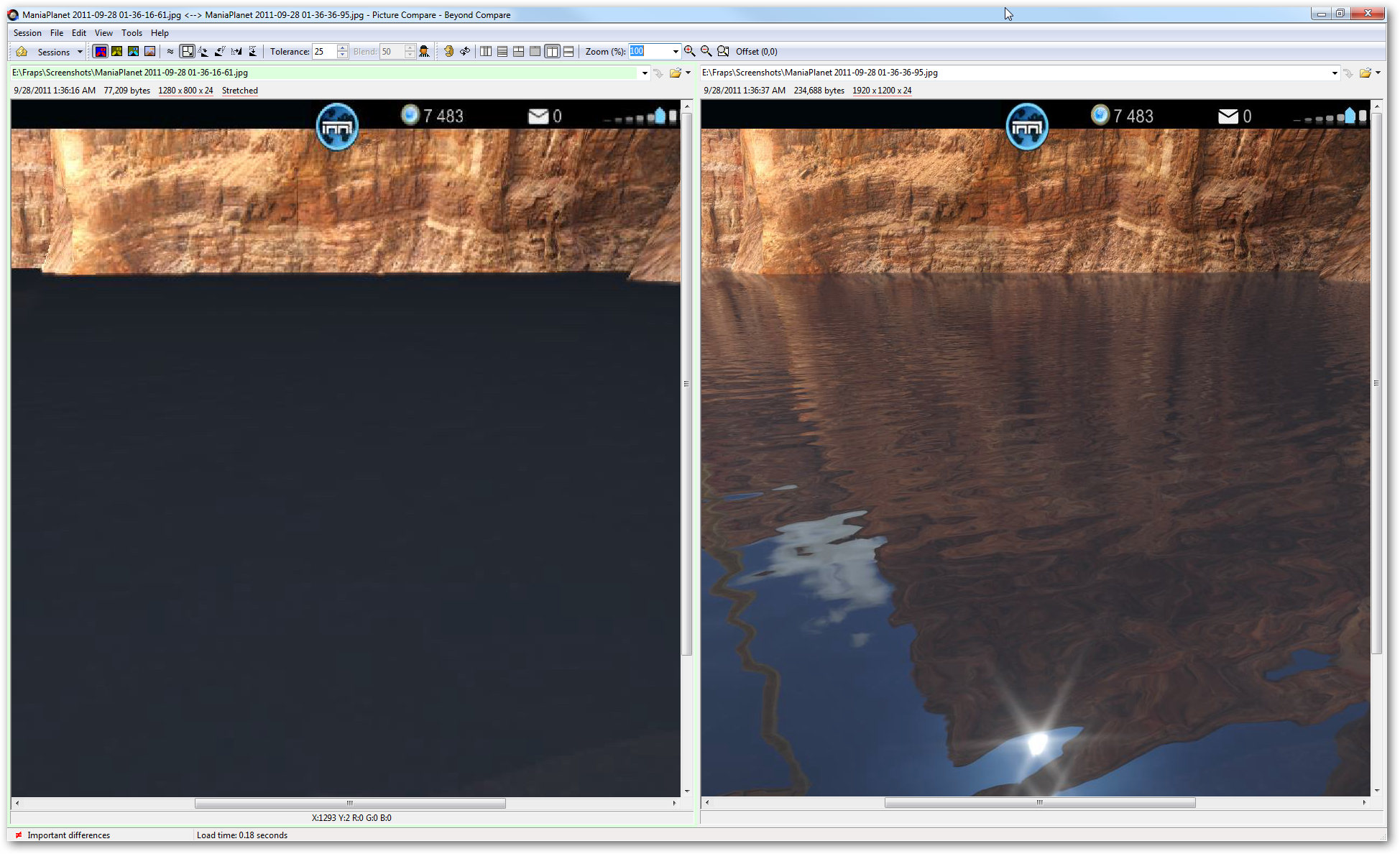Click the Zoom In magnifier icon
1400x854 pixels.
click(689, 51)
